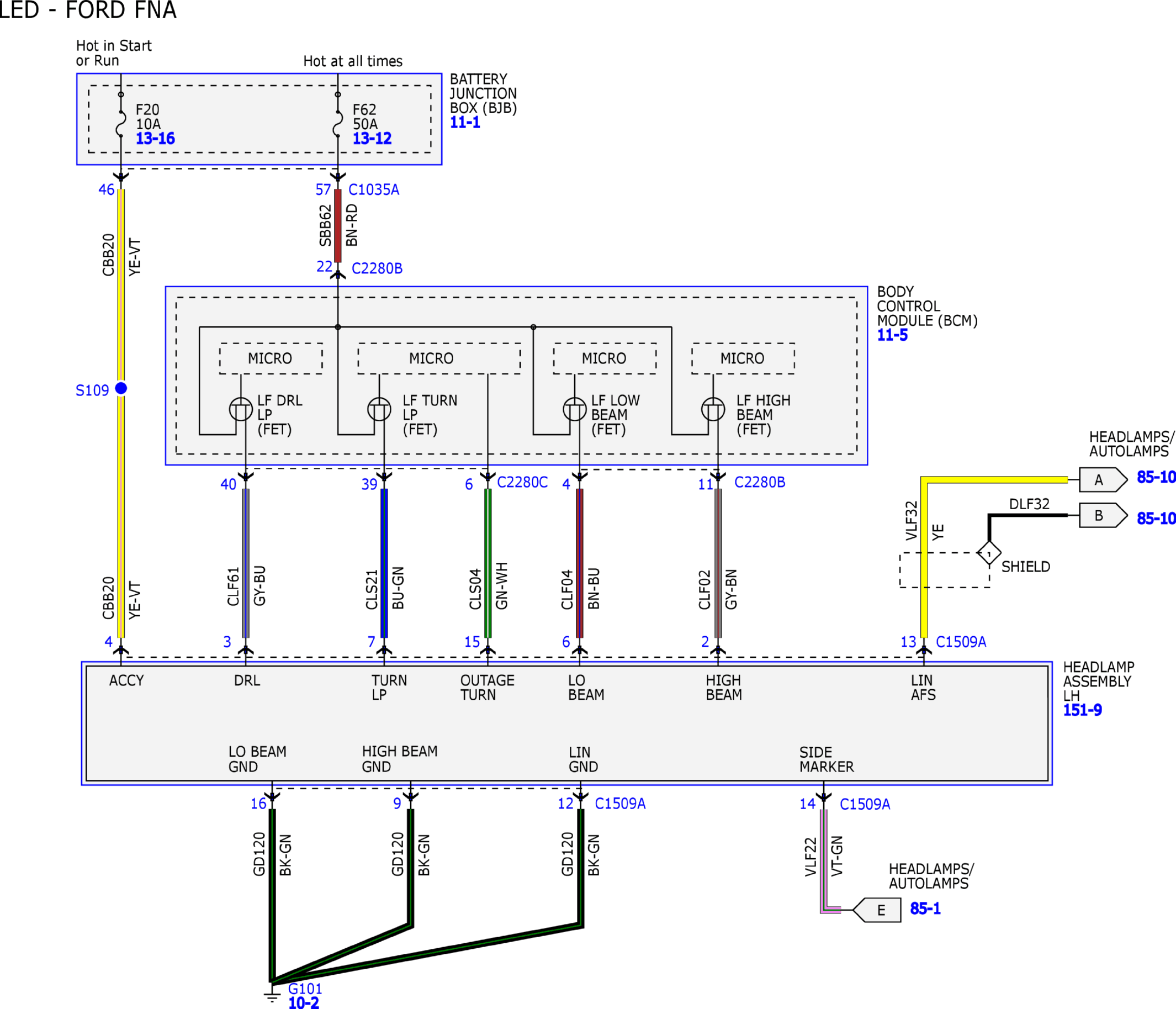The width and height of the screenshot is (1176, 1009).
Task: Click the CLF61 circuit label
Action: point(234,587)
